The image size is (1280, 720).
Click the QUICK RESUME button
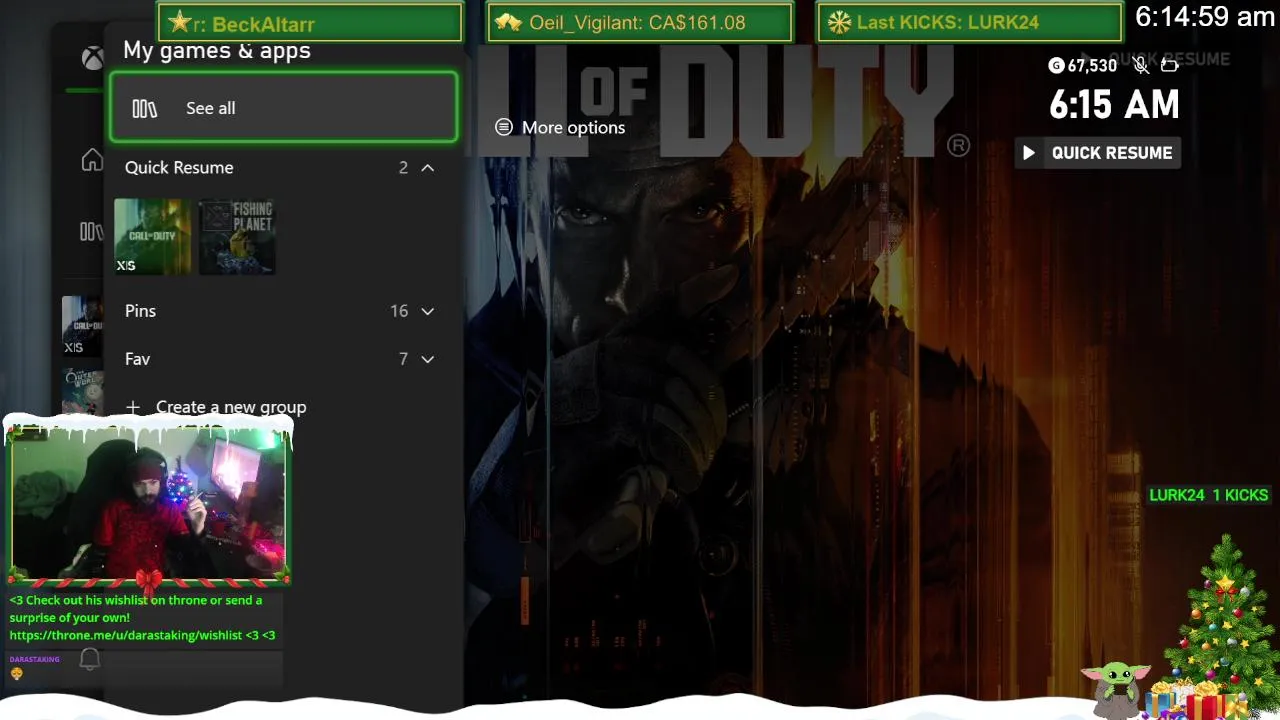click(1098, 153)
